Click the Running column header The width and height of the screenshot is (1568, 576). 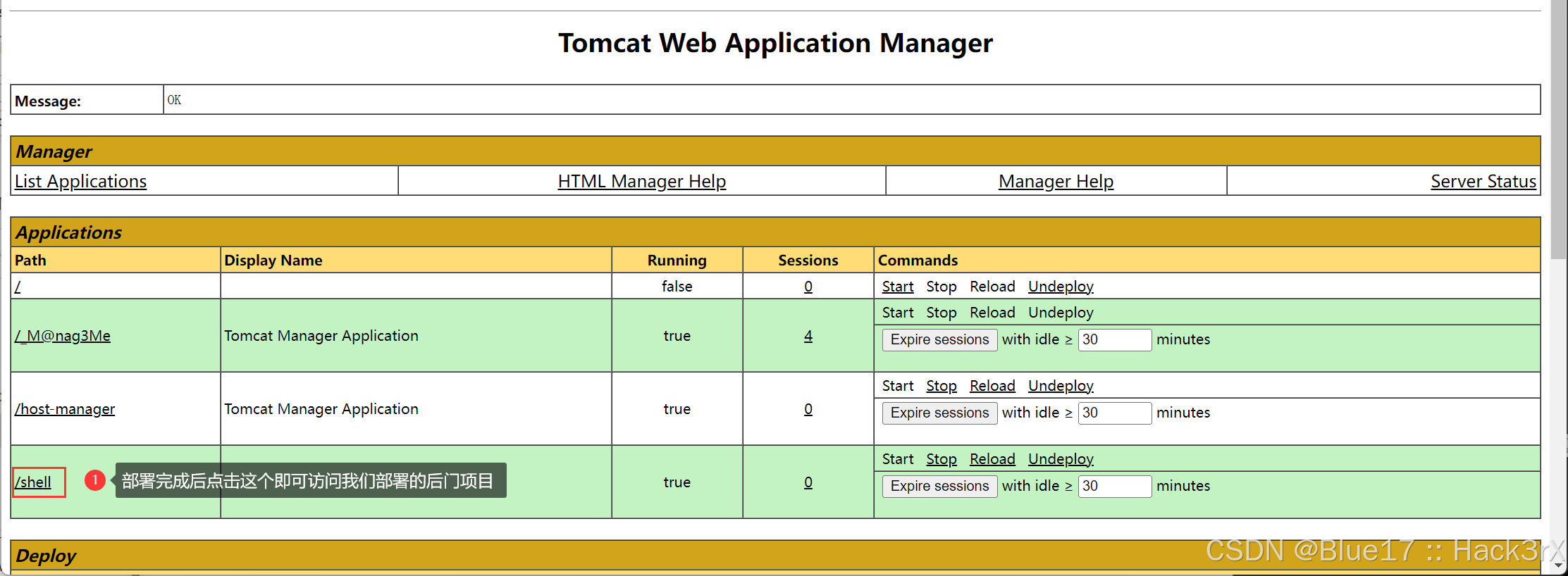click(677, 261)
